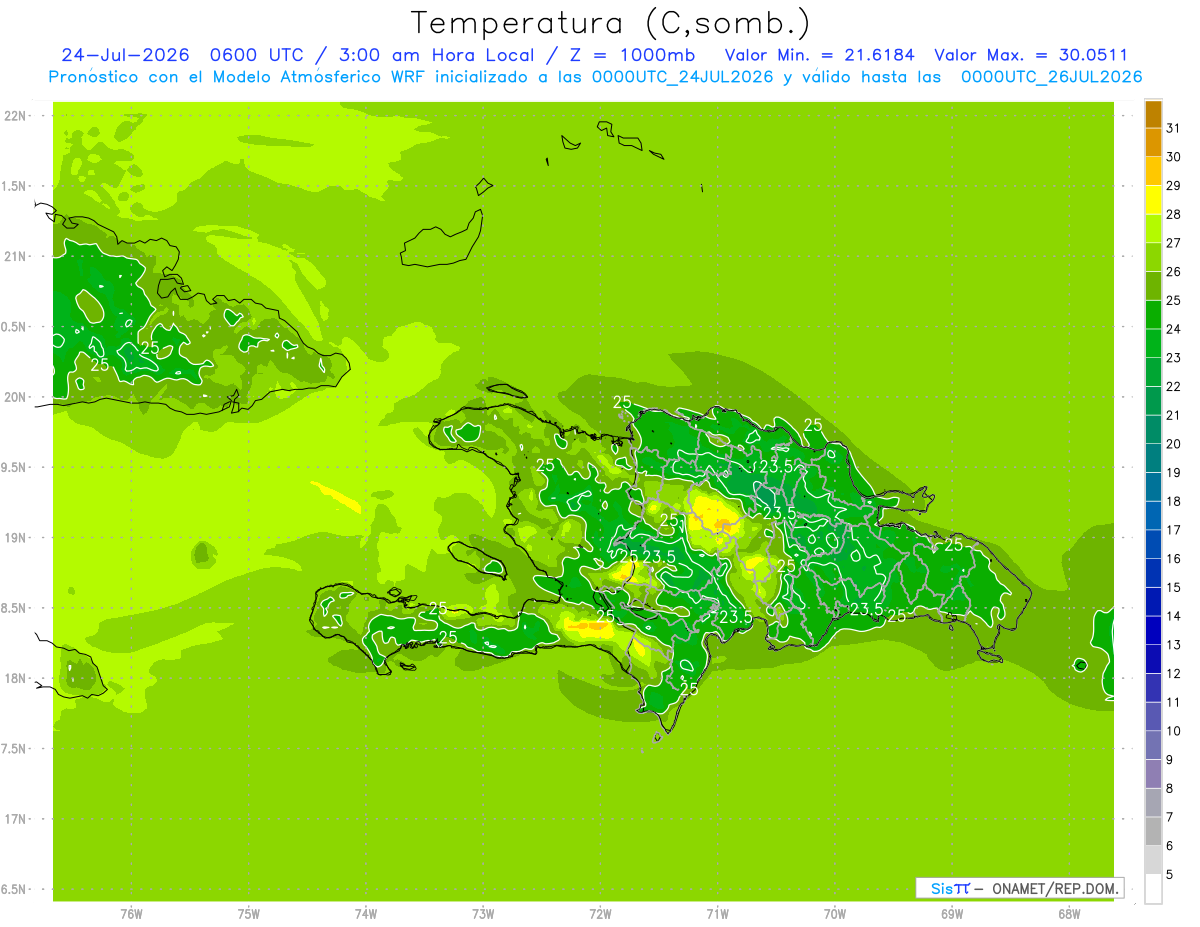Click the small yellow patch in the sea near 74W
Image resolution: width=1200 pixels, height=927 pixels.
[337, 497]
